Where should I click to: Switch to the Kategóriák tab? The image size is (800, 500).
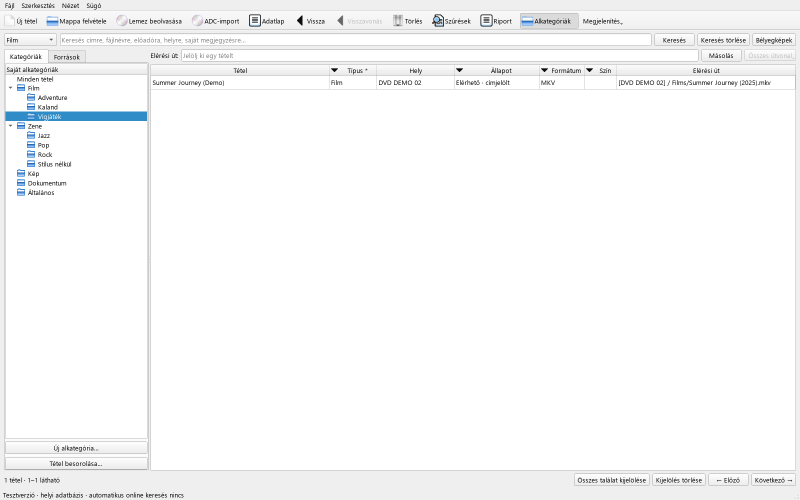click(x=26, y=57)
